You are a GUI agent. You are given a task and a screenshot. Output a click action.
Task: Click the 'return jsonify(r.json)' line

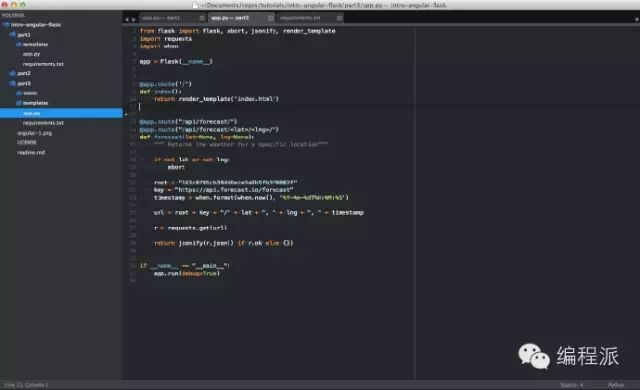(224, 243)
